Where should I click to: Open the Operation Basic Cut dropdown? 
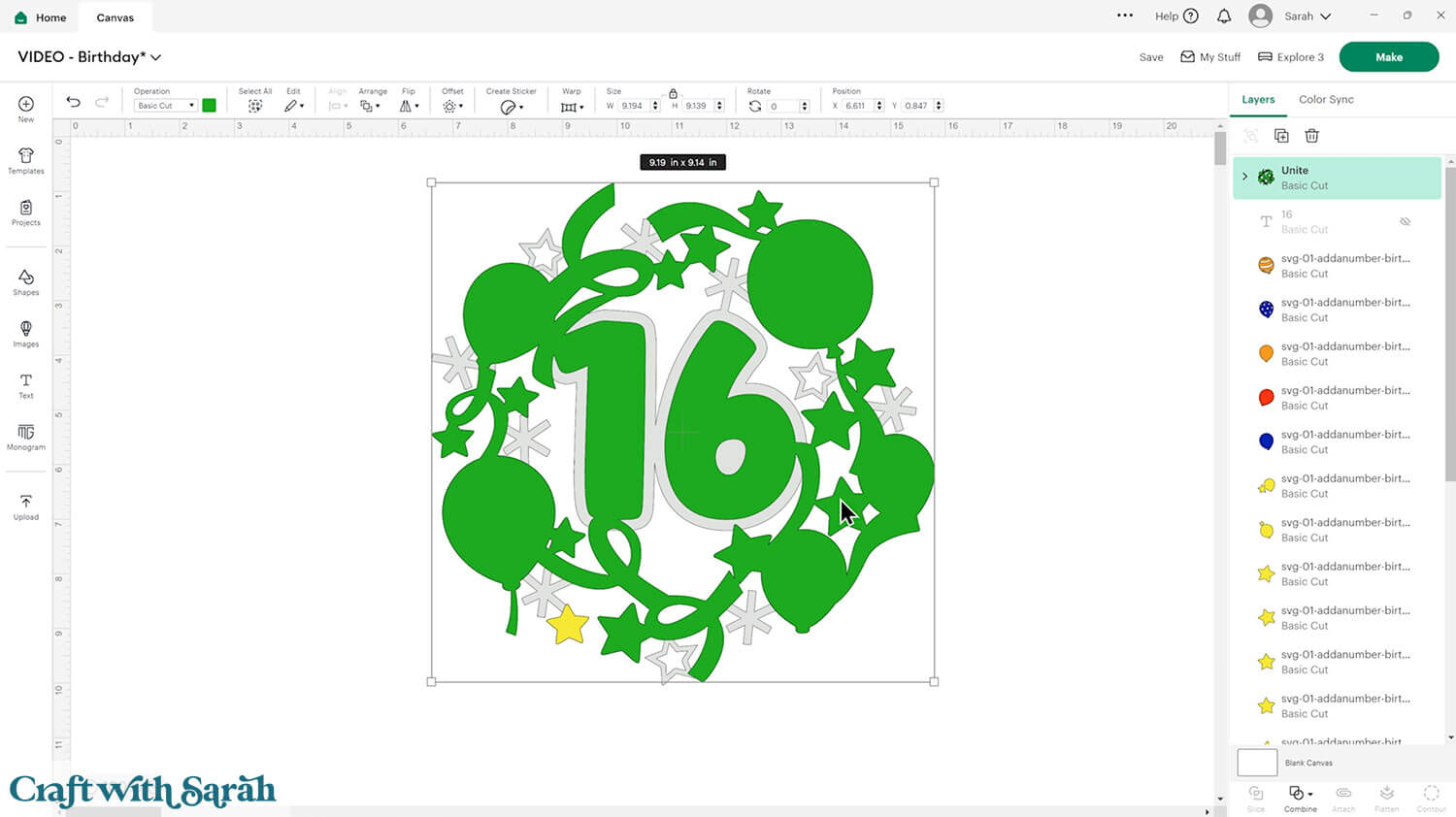pyautogui.click(x=165, y=106)
